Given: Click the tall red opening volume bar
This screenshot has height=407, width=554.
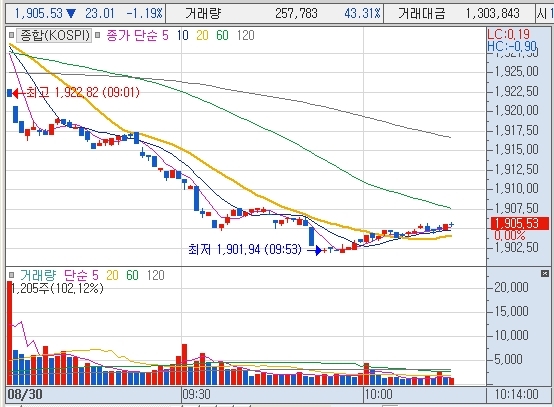Looking at the screenshot, I should [x=10, y=333].
